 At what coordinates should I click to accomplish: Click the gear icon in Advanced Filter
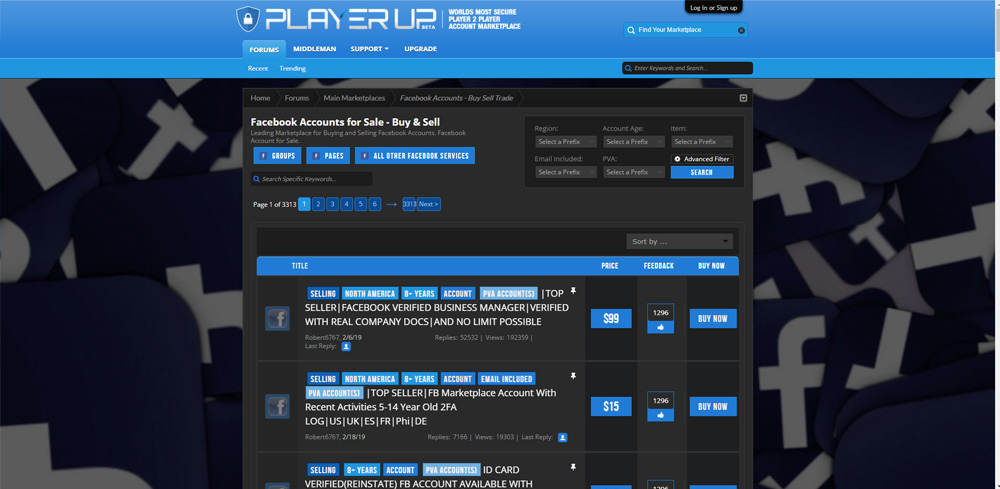tap(677, 159)
